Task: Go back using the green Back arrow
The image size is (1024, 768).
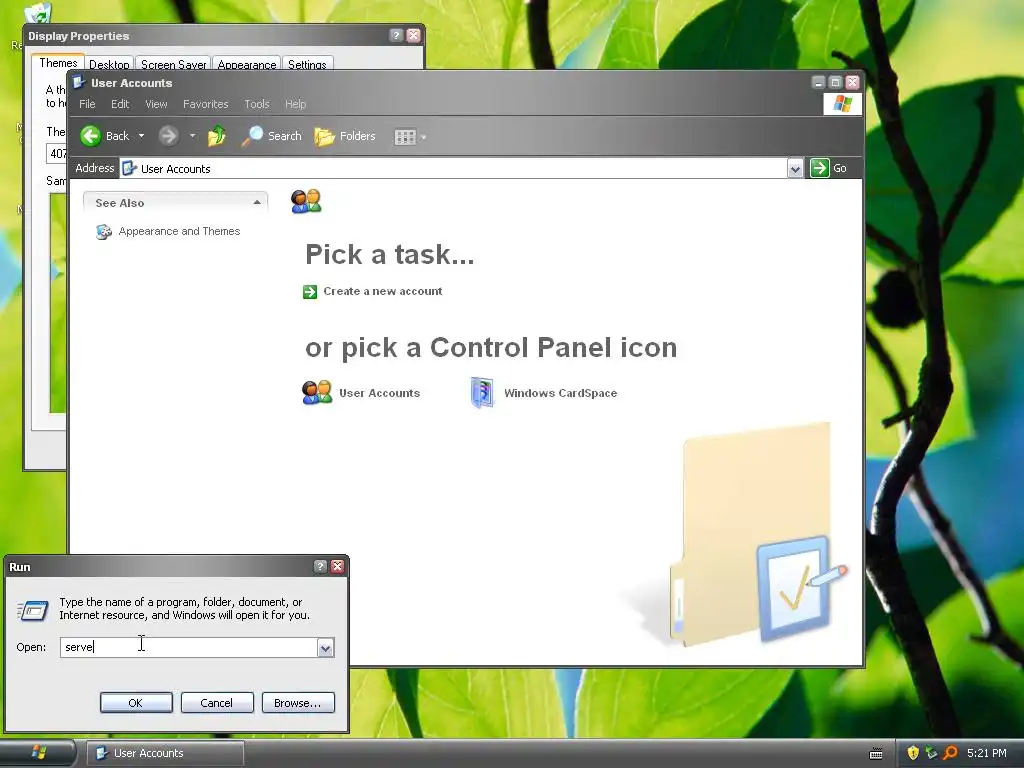Action: point(91,136)
